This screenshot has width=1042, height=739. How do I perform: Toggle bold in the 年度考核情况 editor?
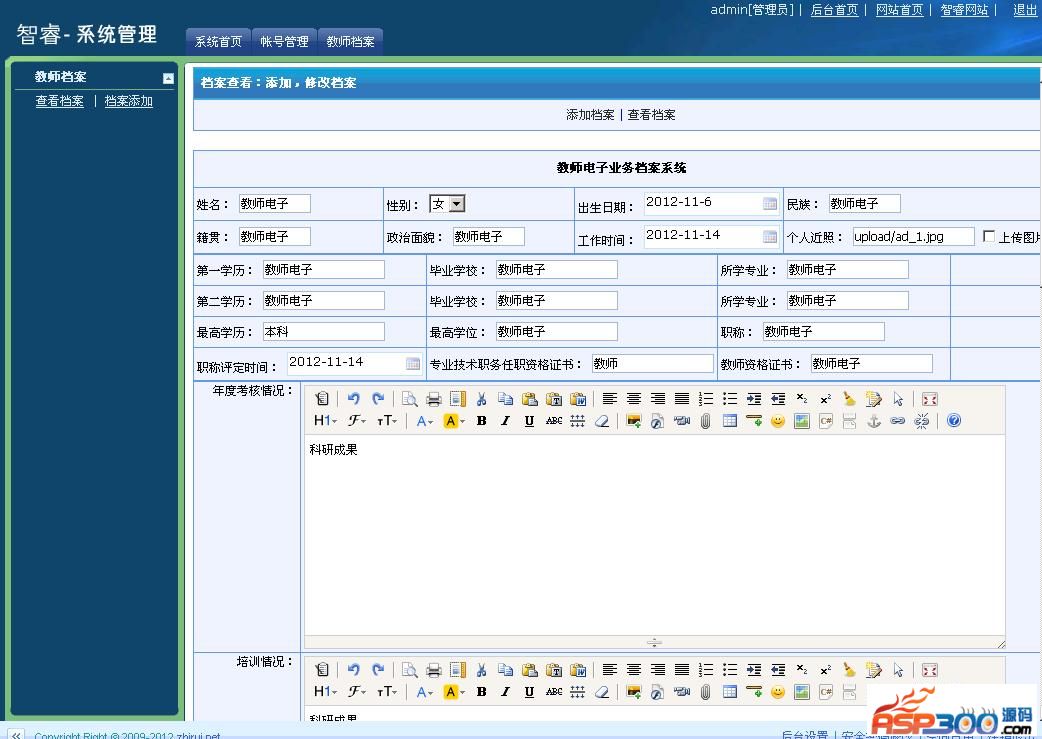click(481, 421)
